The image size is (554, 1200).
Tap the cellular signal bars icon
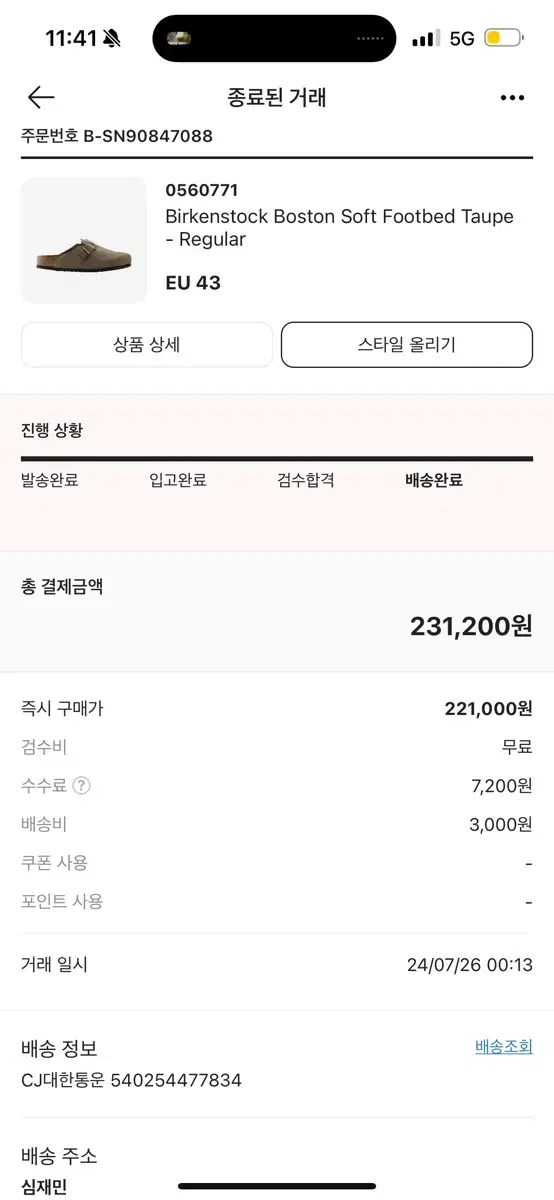425,38
